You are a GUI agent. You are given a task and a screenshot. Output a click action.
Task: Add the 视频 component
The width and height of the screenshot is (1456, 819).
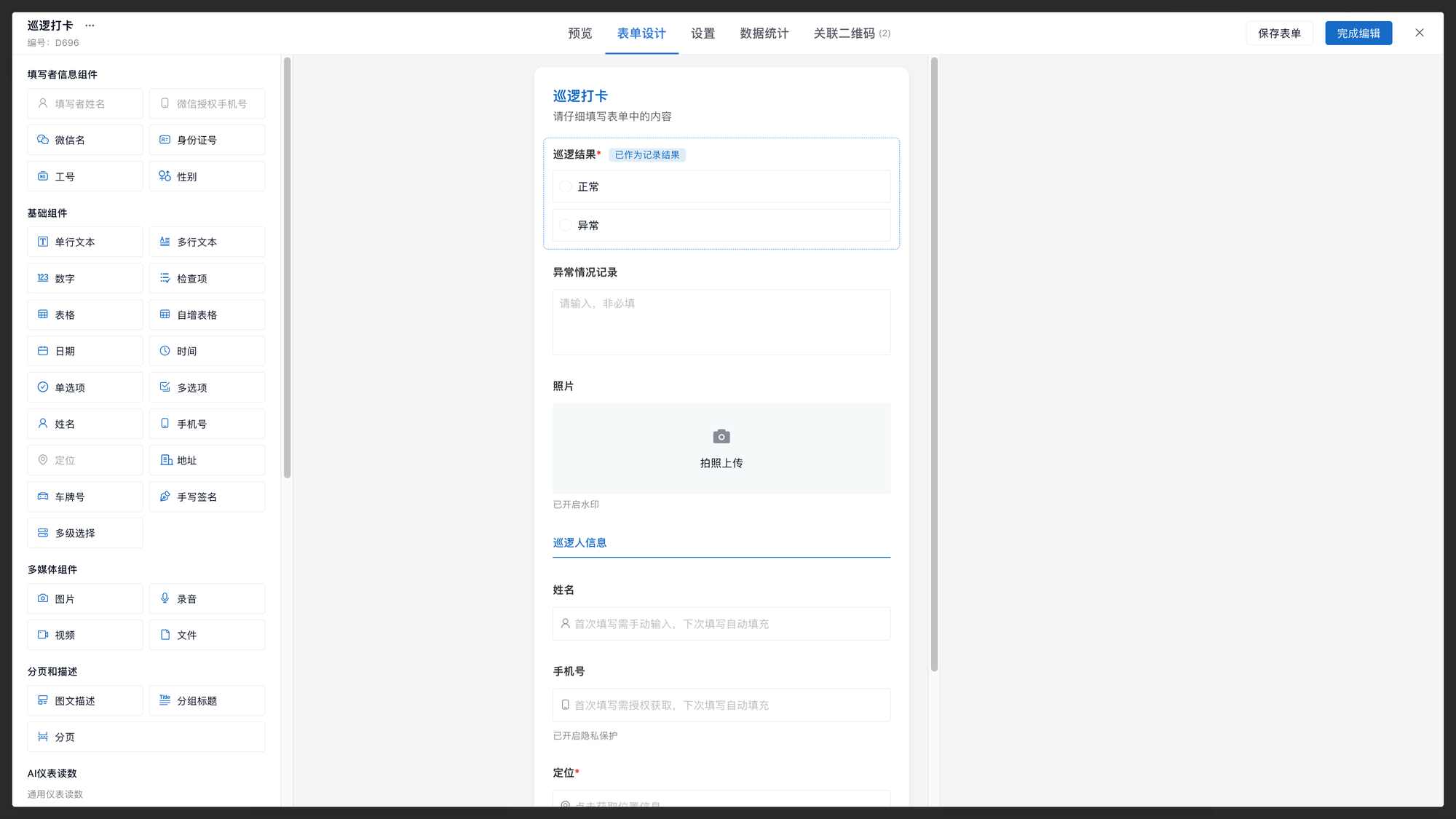point(85,635)
